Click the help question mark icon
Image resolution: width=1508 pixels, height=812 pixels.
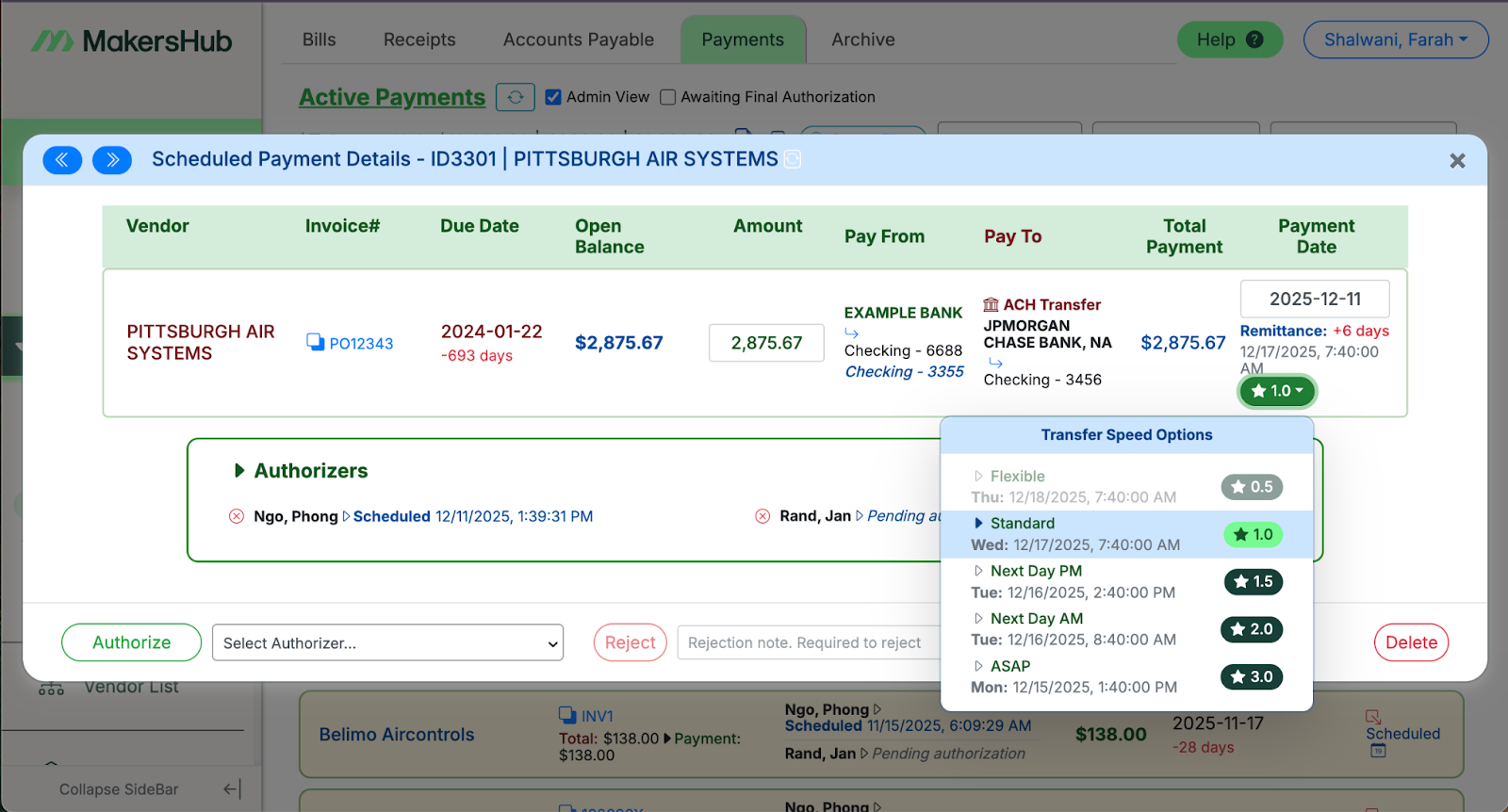[x=1254, y=40]
